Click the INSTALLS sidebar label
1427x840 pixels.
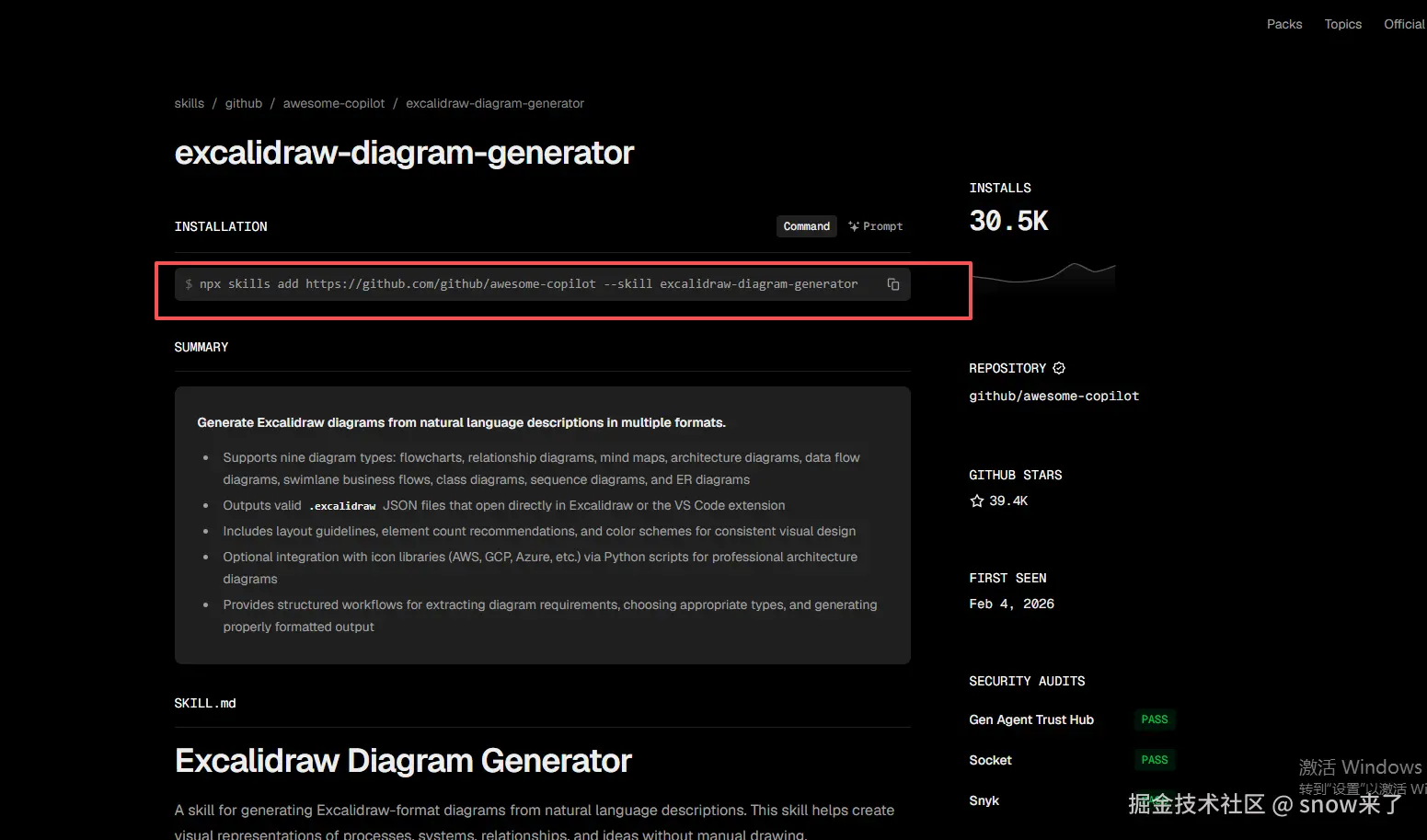point(1000,188)
